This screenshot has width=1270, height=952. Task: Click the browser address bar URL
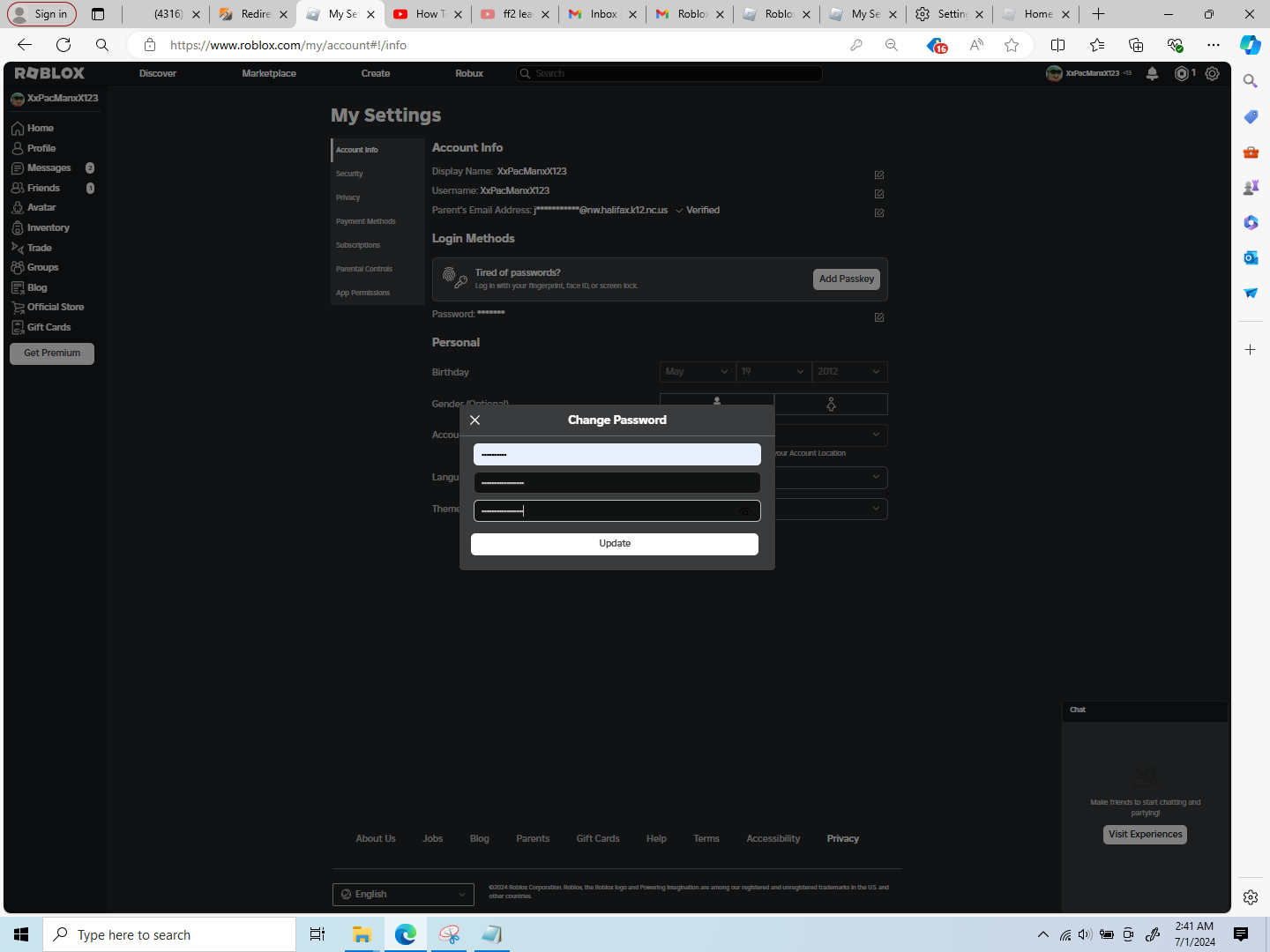coord(288,45)
